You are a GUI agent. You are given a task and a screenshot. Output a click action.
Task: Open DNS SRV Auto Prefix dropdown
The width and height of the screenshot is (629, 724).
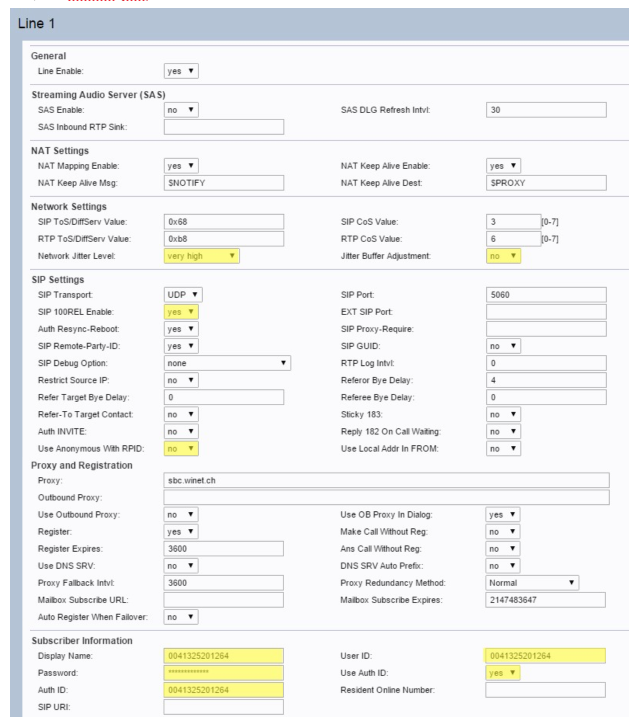point(502,566)
